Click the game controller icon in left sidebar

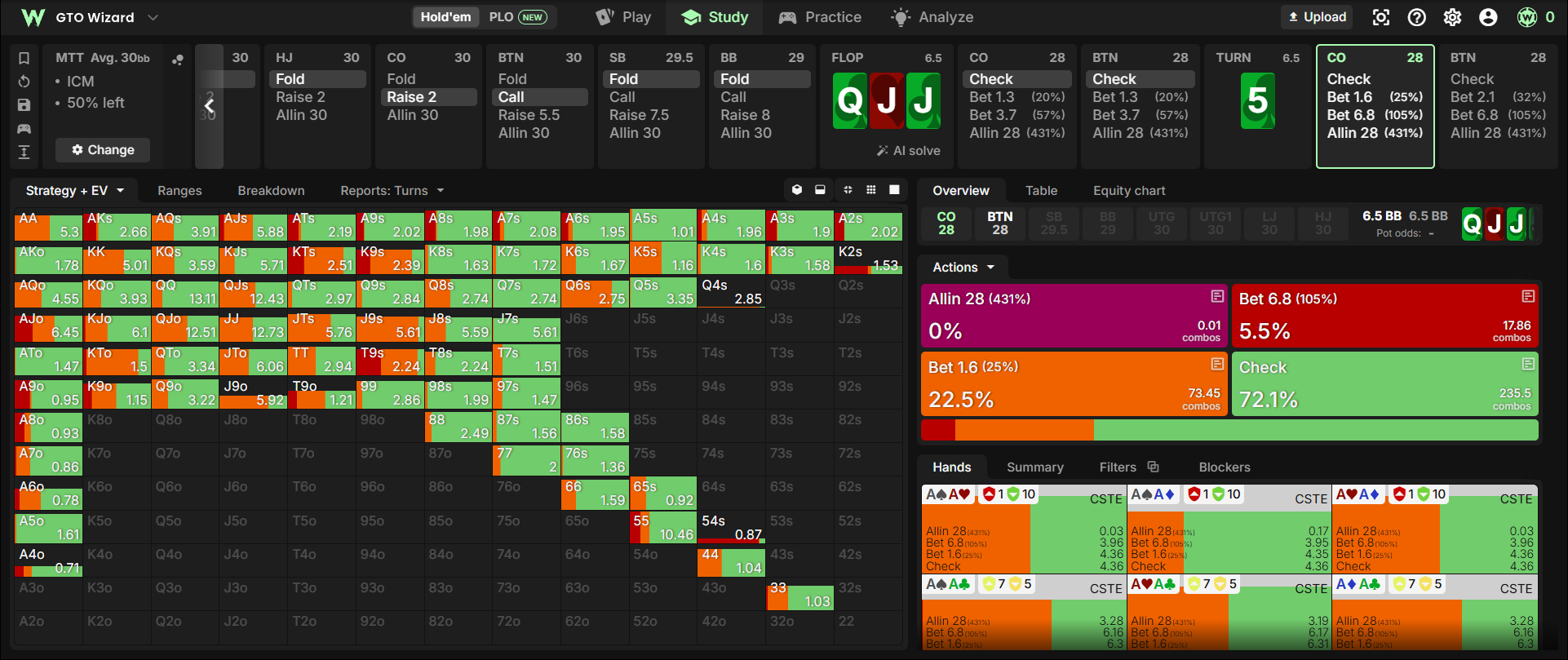(24, 129)
